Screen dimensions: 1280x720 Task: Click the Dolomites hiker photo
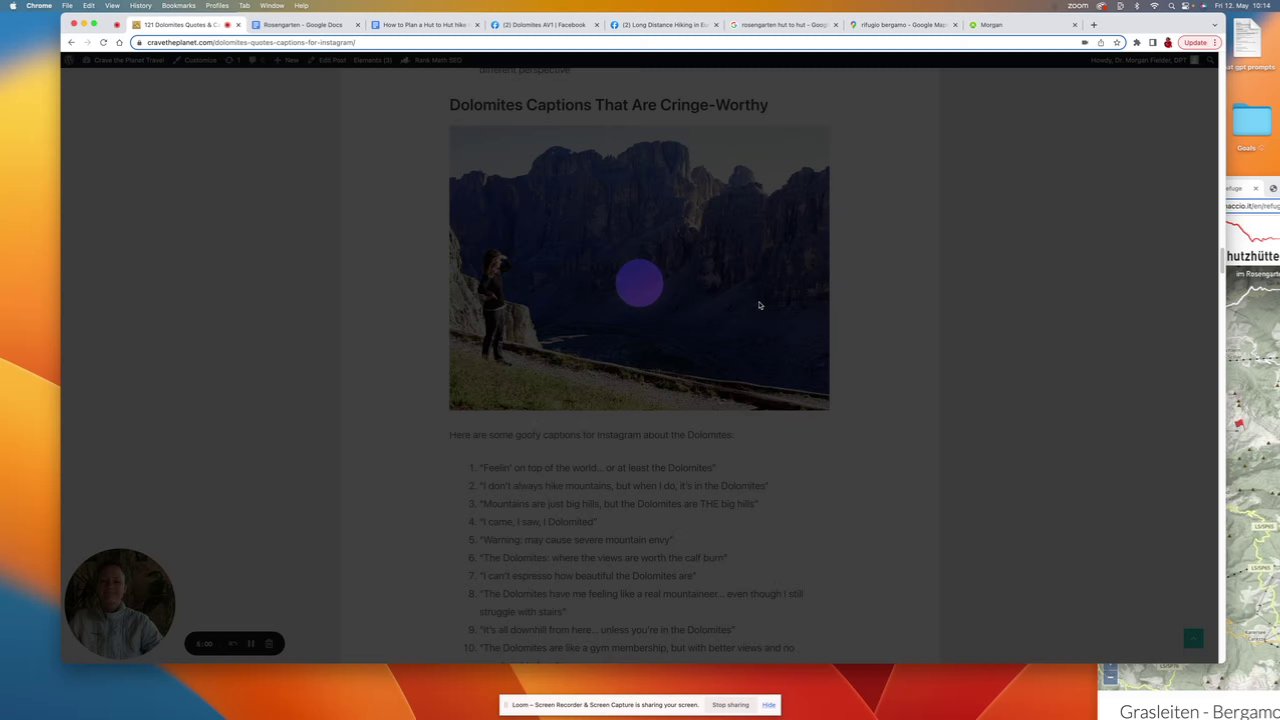click(639, 267)
